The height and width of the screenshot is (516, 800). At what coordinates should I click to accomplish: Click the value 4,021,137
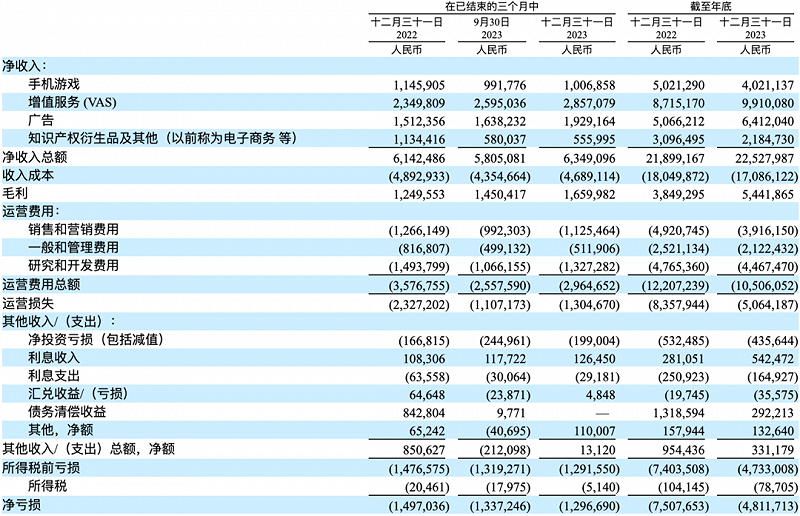pos(768,85)
